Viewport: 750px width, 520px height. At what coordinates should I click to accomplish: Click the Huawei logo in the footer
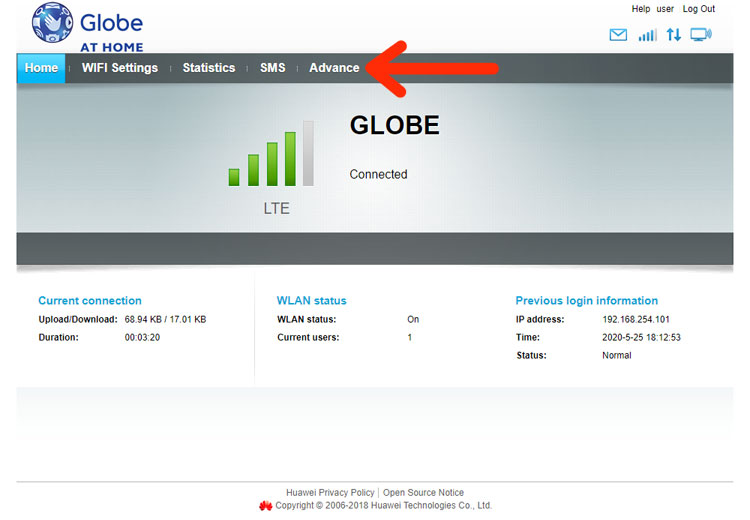265,505
